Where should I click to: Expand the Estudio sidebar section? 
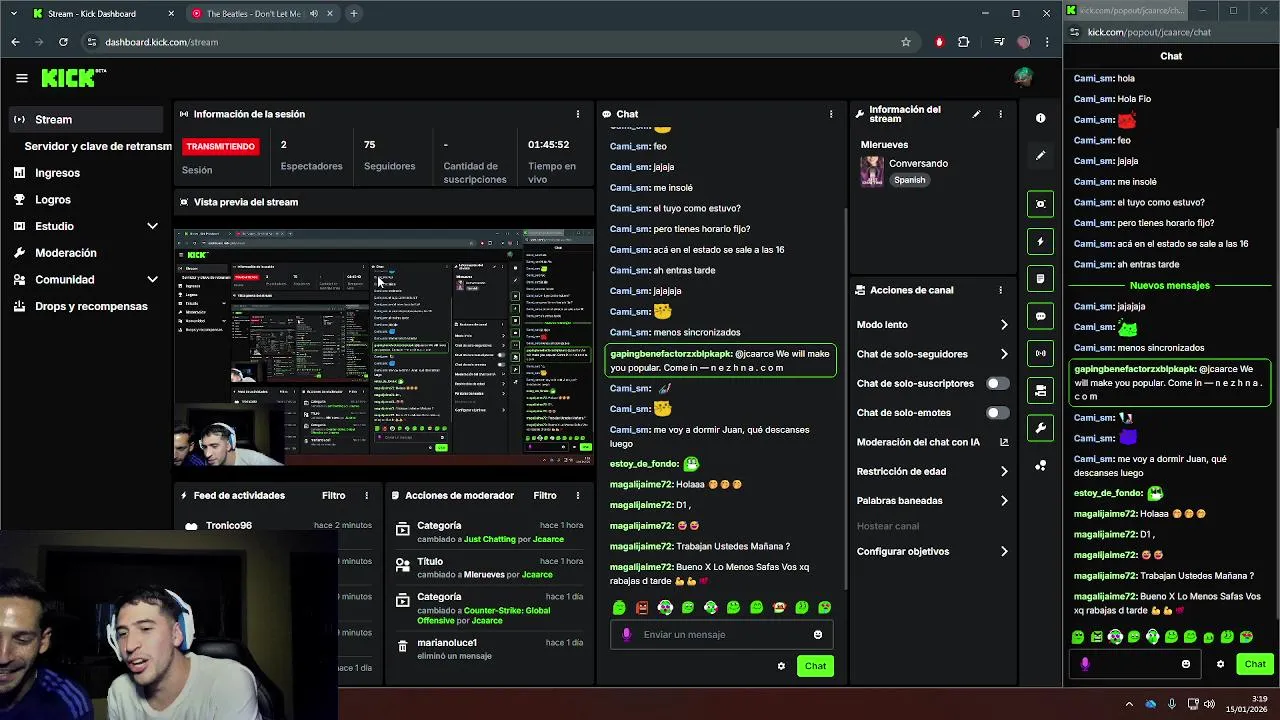(x=152, y=226)
